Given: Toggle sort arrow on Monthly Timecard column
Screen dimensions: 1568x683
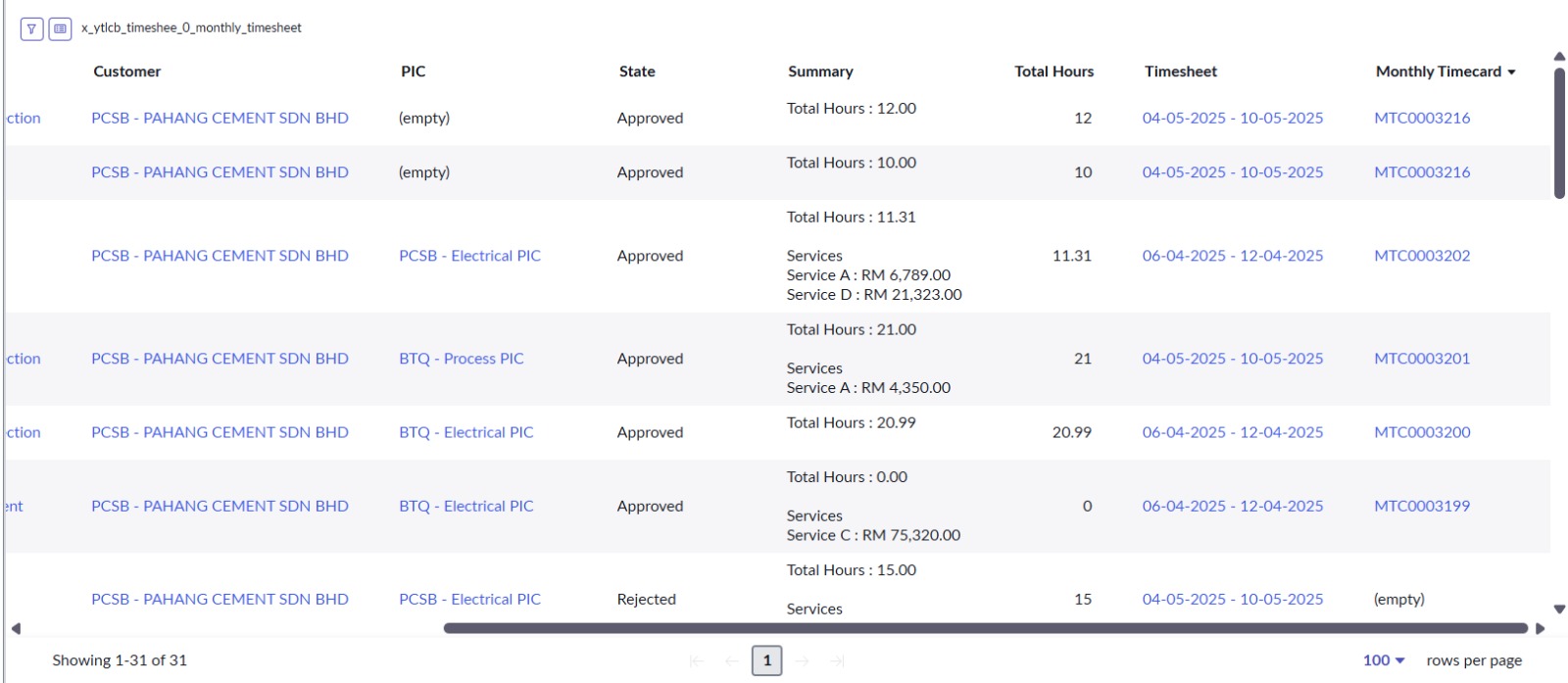Looking at the screenshot, I should (x=1511, y=73).
